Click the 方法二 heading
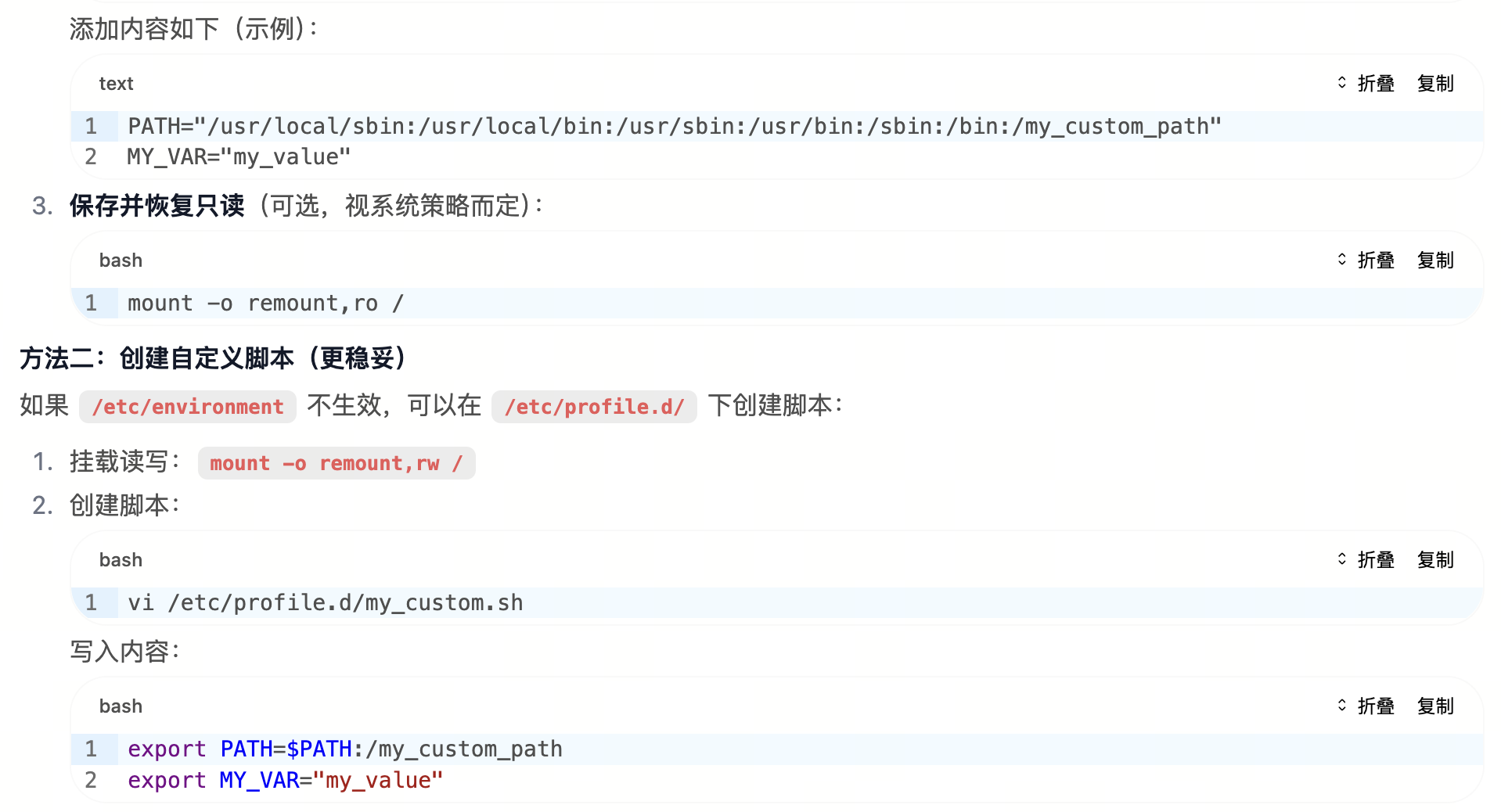Screen dimensions: 1501x812 213,358
